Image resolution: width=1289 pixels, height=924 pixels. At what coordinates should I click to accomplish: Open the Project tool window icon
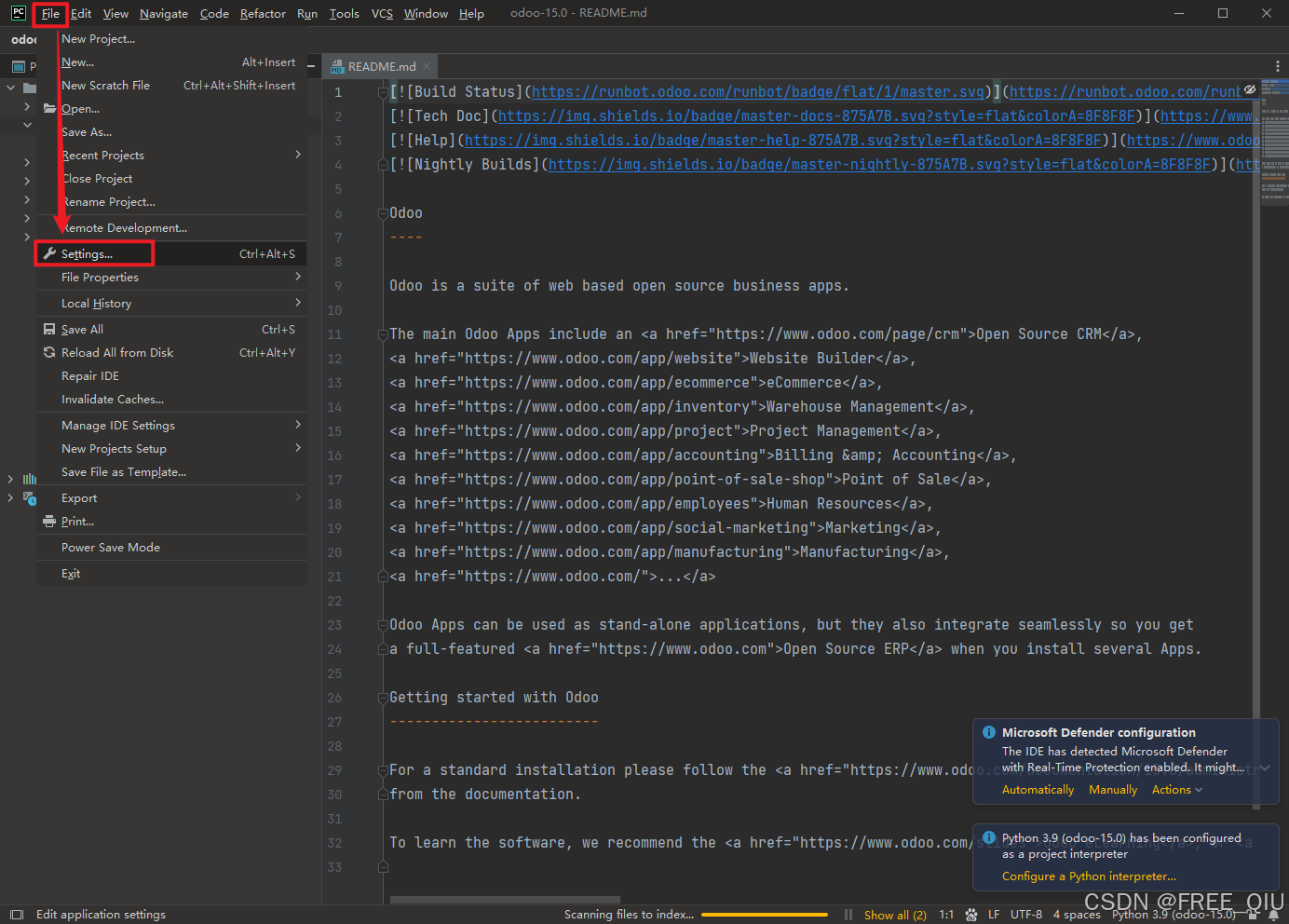[x=18, y=66]
